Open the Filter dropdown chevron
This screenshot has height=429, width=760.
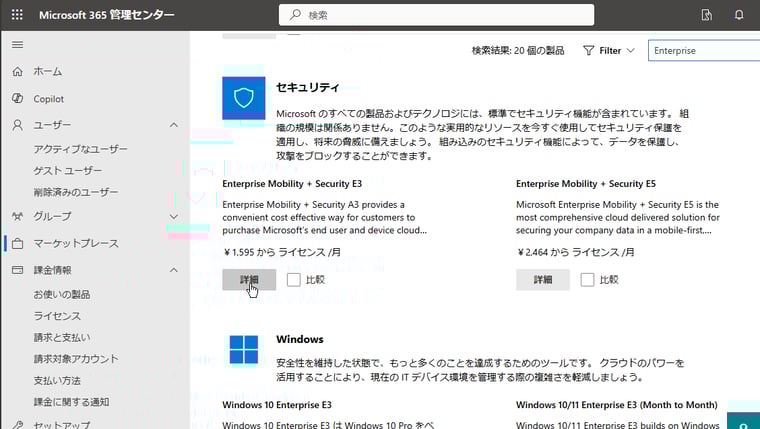coord(630,50)
